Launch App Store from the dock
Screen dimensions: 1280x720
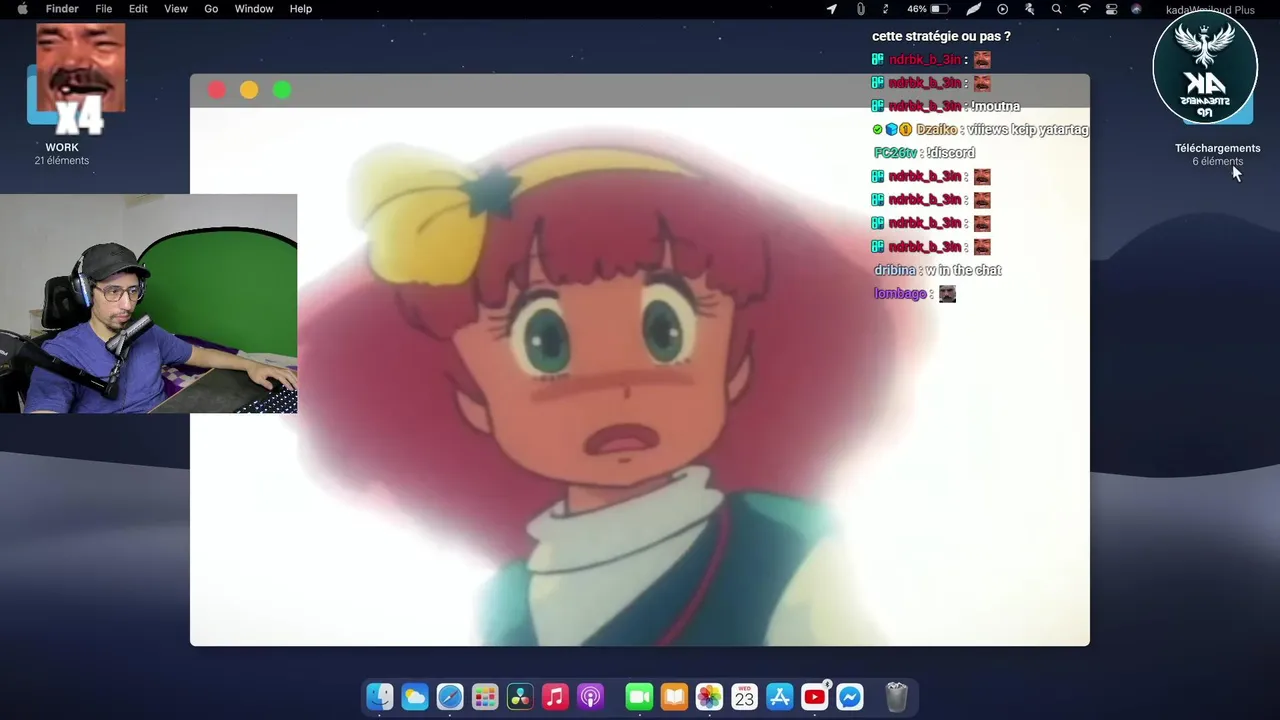779,697
